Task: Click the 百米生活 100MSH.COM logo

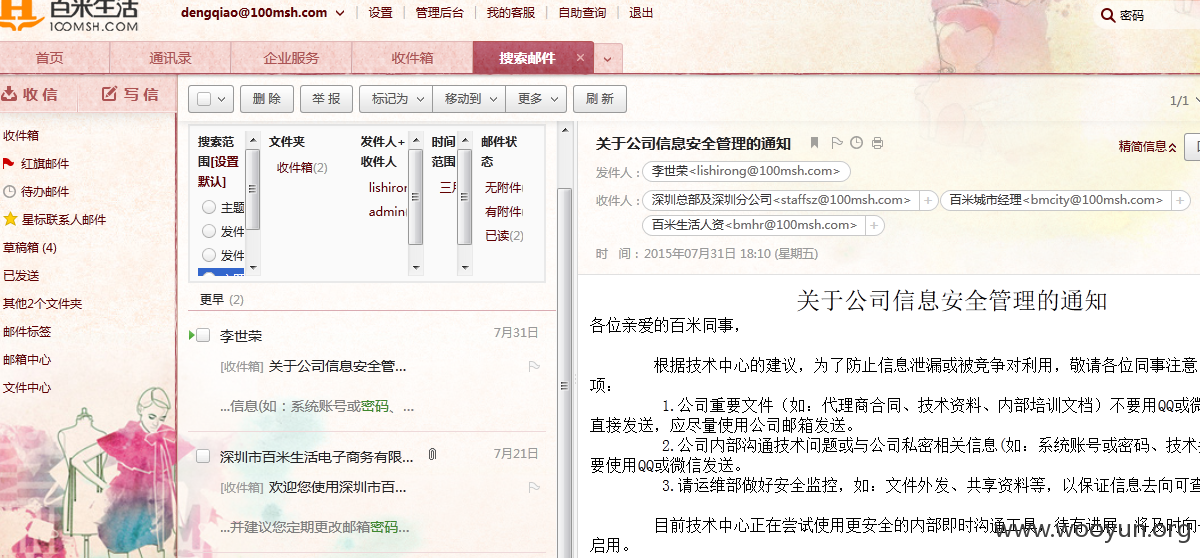Action: (69, 16)
